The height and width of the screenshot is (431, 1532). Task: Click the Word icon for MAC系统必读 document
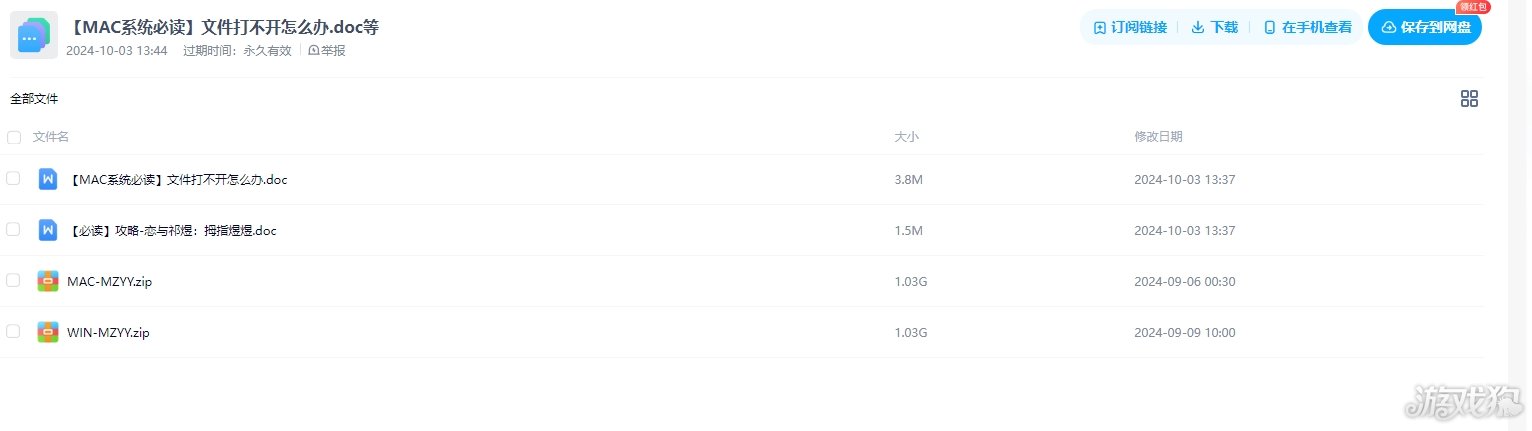pos(47,179)
